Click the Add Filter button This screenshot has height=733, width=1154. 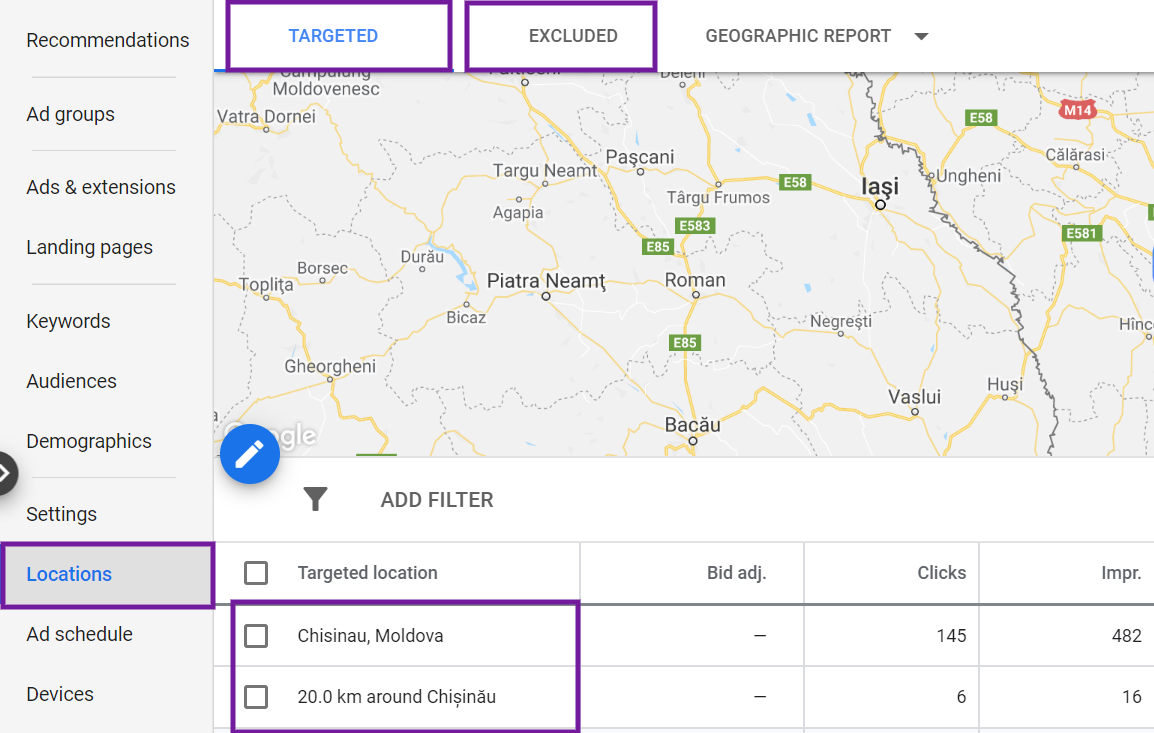pos(437,500)
